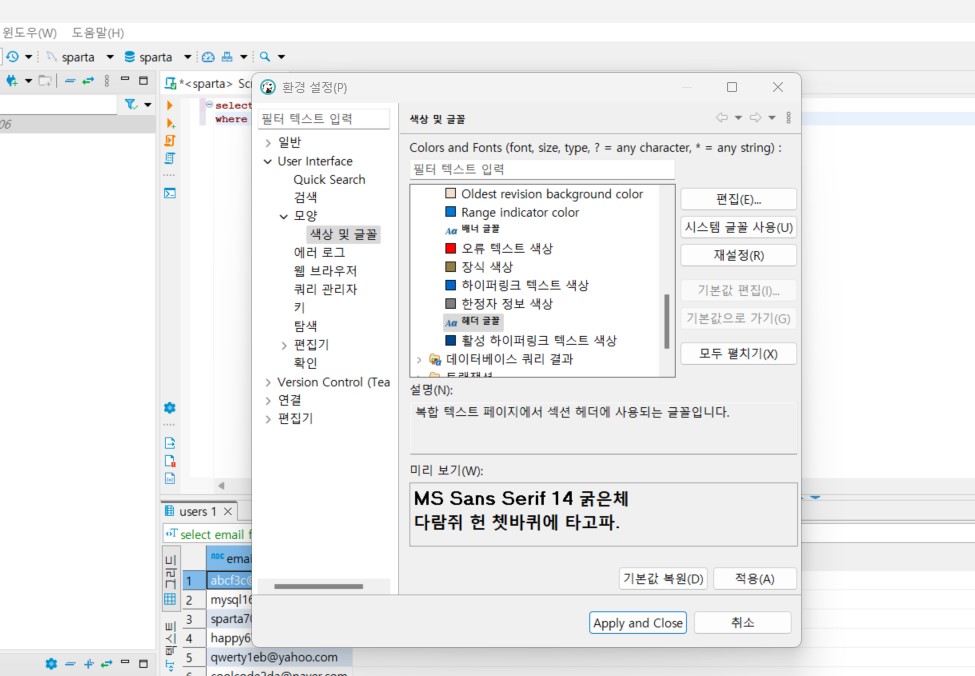Execute statement in new tab icon
Screen dimensions: 975x676
click(170, 123)
